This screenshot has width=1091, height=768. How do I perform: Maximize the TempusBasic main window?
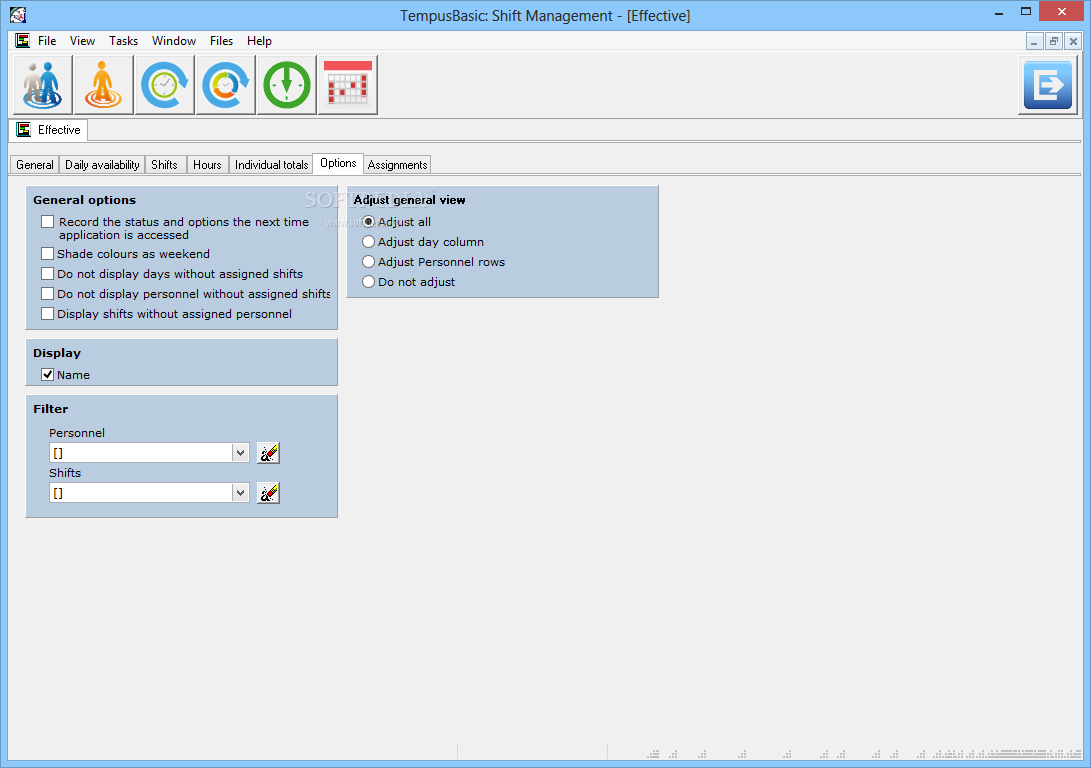(x=1026, y=12)
